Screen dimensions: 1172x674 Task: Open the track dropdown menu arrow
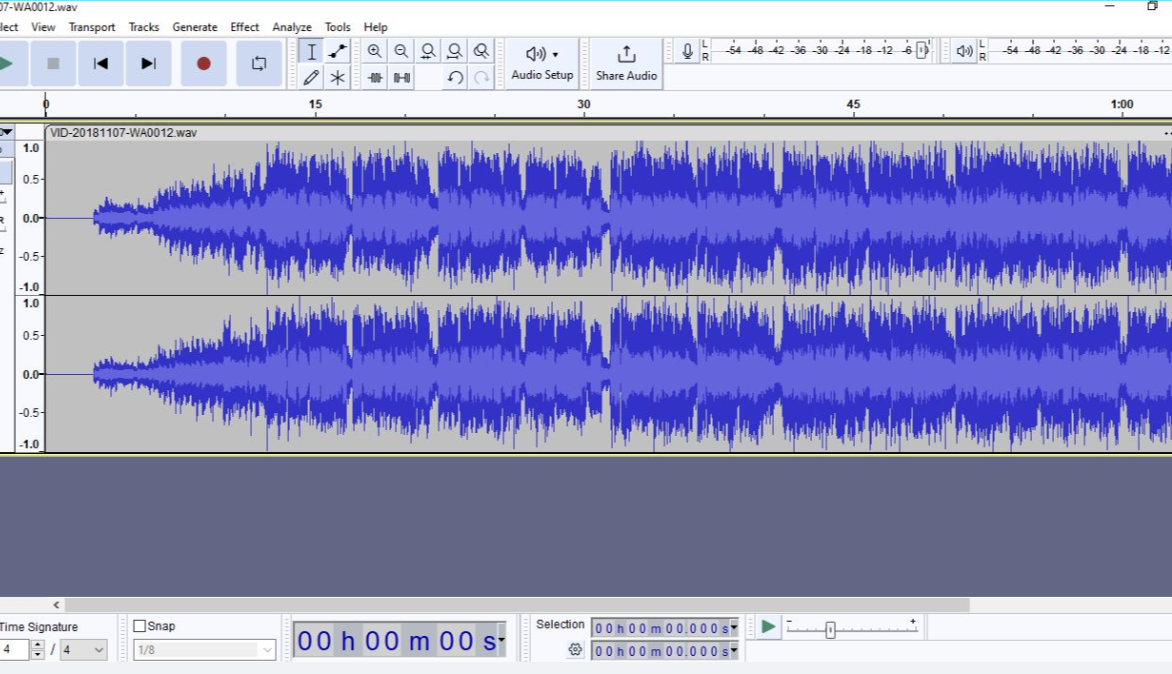click(6, 132)
